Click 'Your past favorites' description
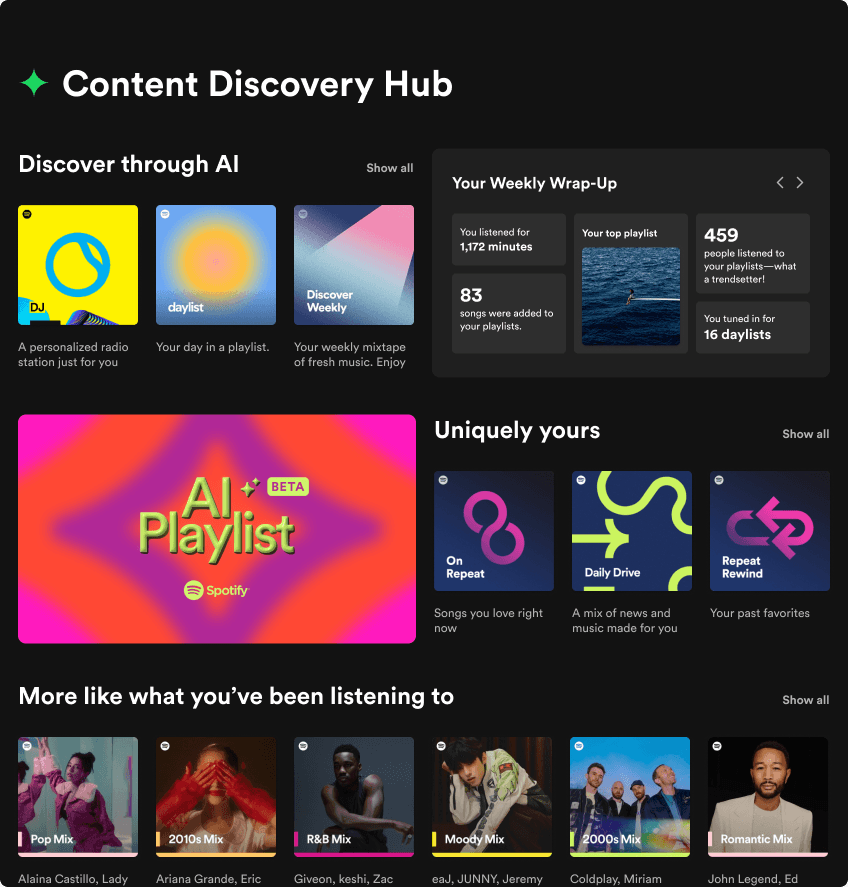 [760, 613]
